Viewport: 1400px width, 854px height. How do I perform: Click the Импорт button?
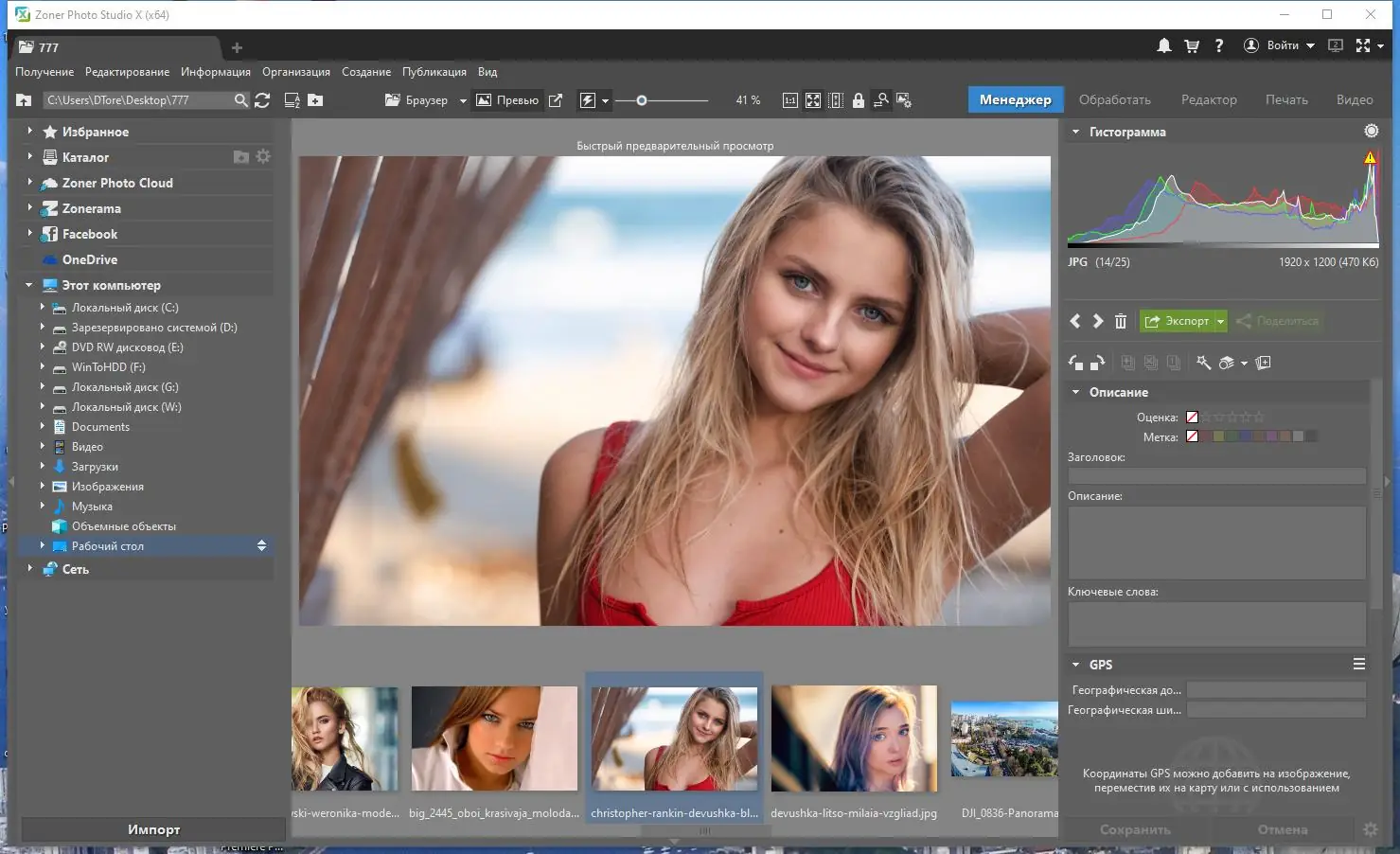(x=153, y=829)
